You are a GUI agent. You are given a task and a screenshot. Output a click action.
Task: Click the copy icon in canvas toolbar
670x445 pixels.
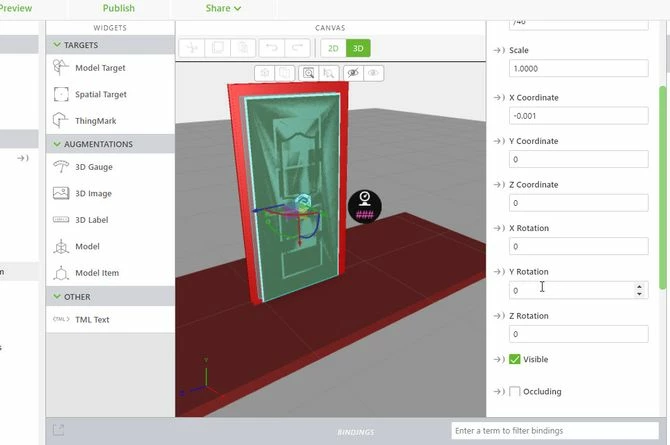point(218,48)
